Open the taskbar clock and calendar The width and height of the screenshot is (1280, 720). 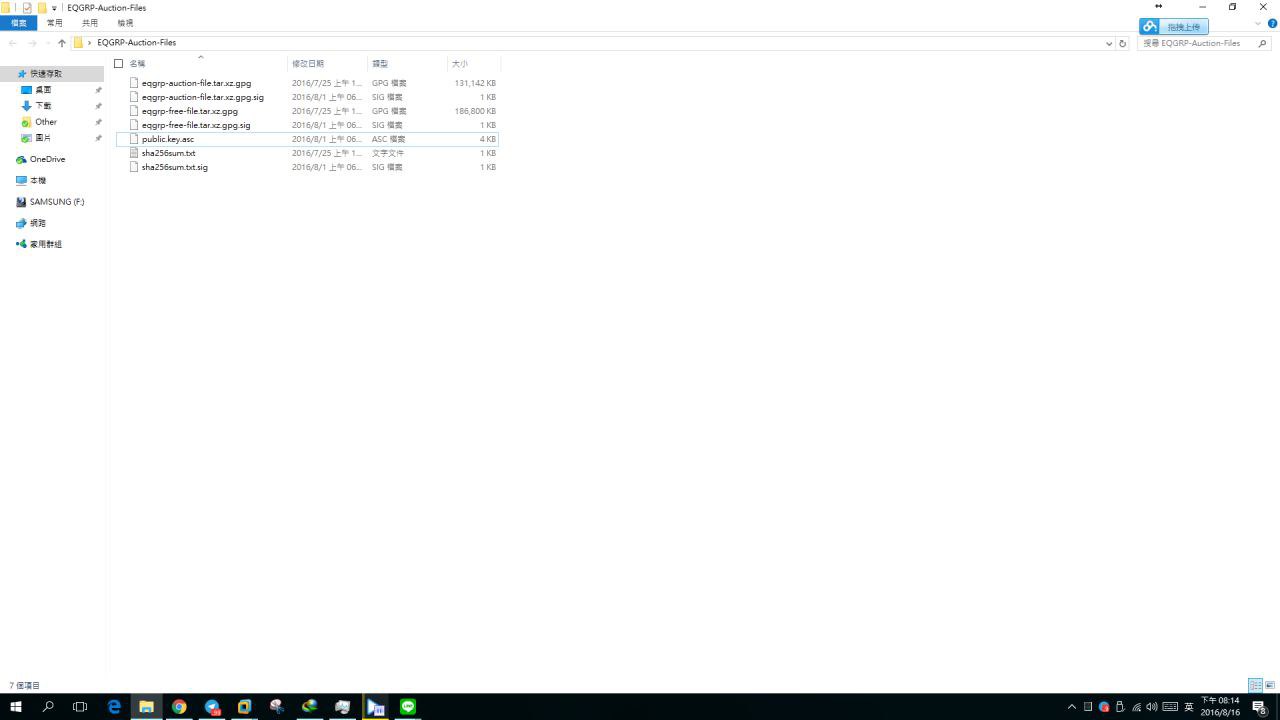(x=1220, y=707)
